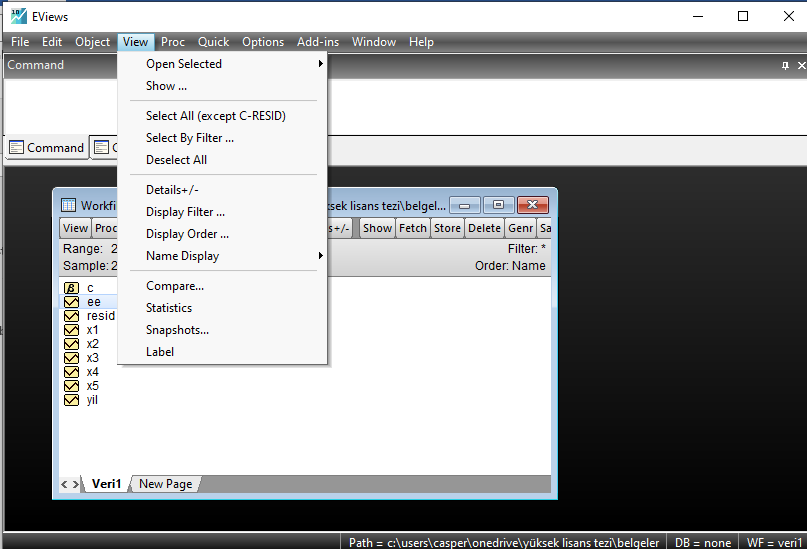Viewport: 807px width, 549px height.
Task: Select the resid series icon
Action: 71,315
